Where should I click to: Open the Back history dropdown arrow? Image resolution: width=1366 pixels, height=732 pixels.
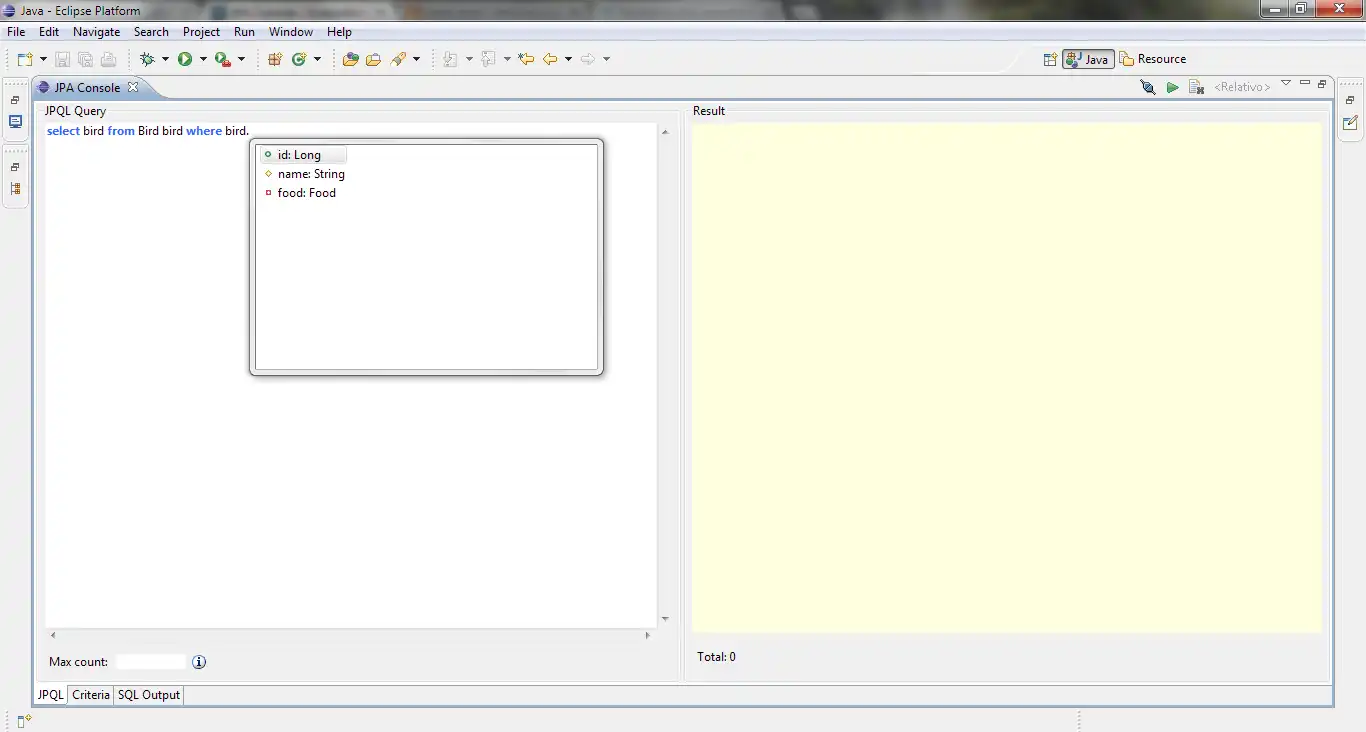pyautogui.click(x=568, y=59)
